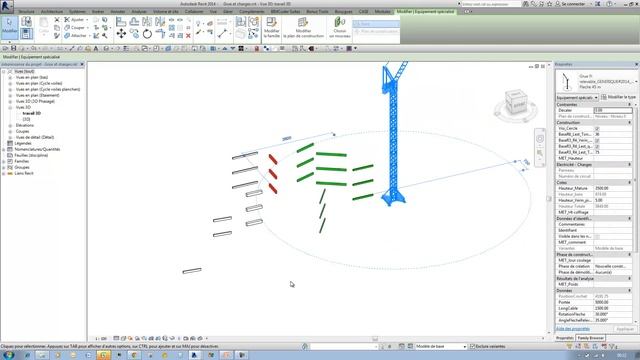This screenshot has width=640, height=360.
Task: Click the Align tool icon
Action: [x=121, y=22]
